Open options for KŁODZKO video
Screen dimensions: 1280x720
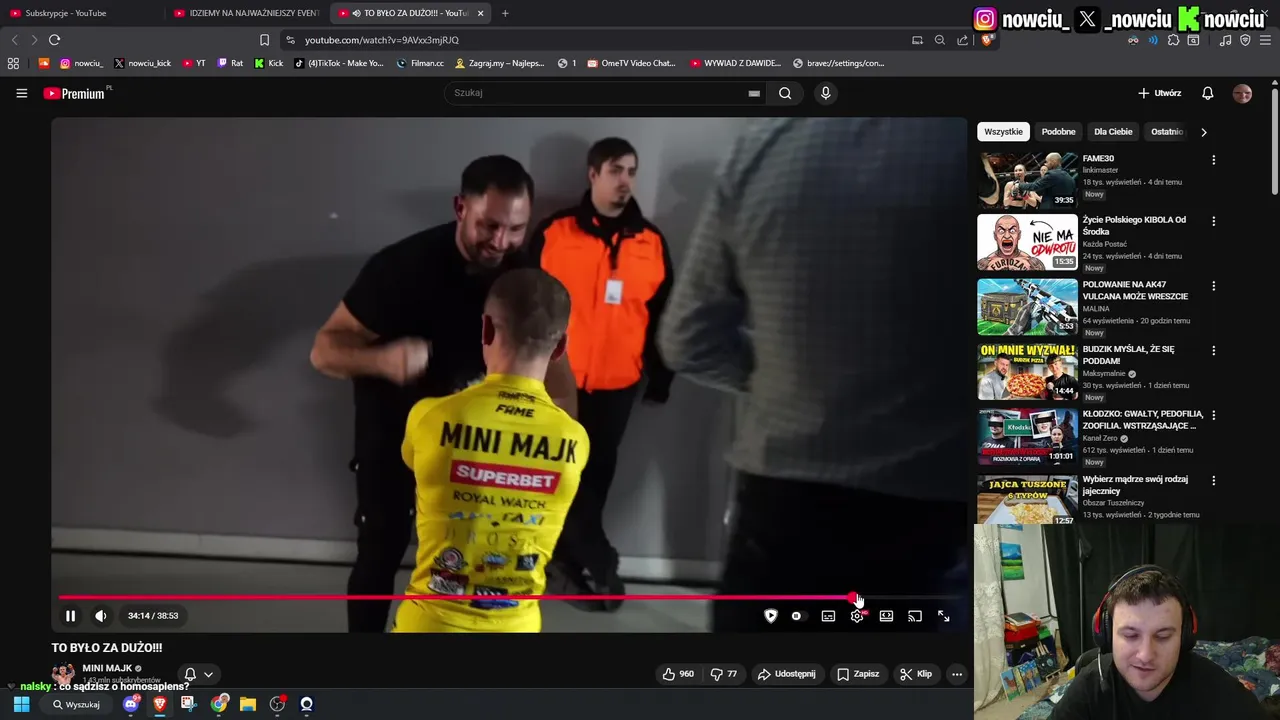(1213, 415)
